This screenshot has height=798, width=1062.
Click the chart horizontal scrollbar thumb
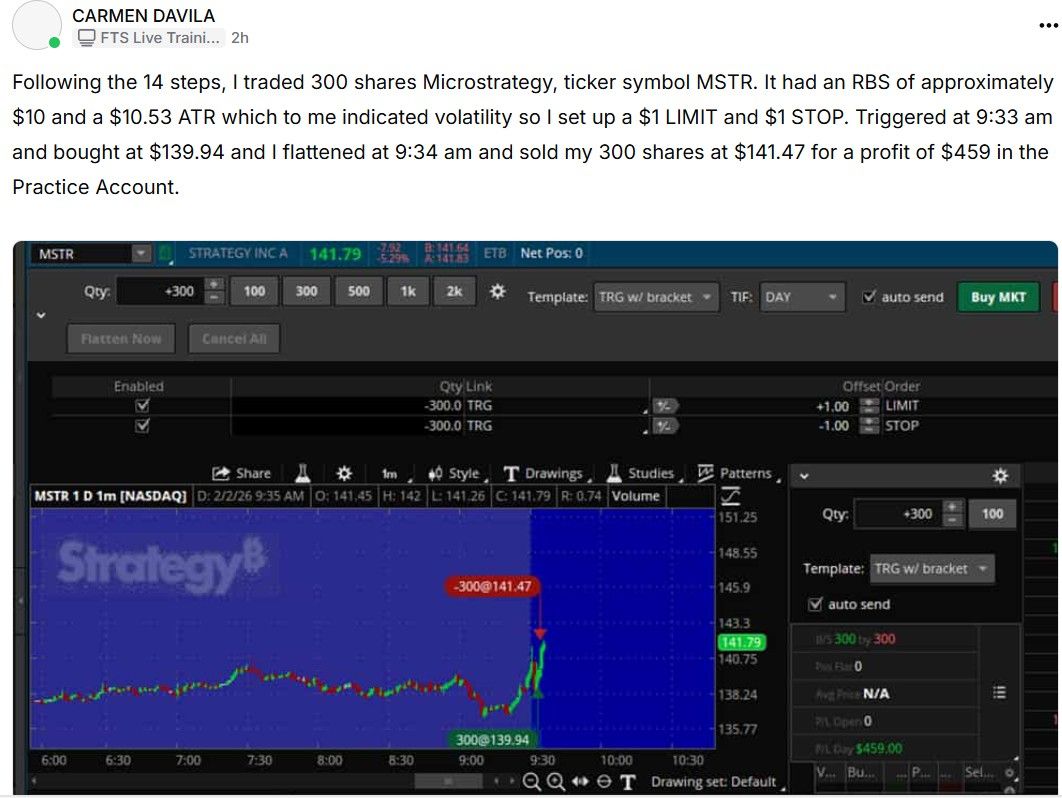(448, 782)
